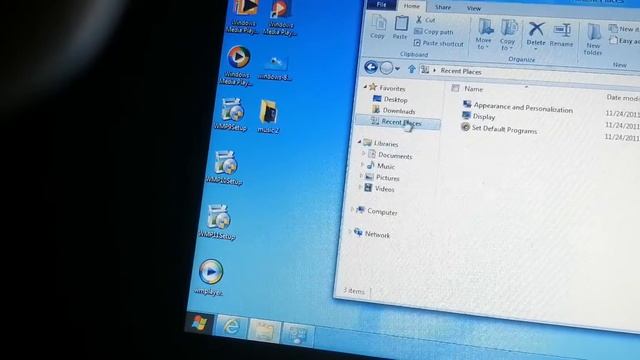
Task: Select Network in navigation pane
Action: coord(372,234)
